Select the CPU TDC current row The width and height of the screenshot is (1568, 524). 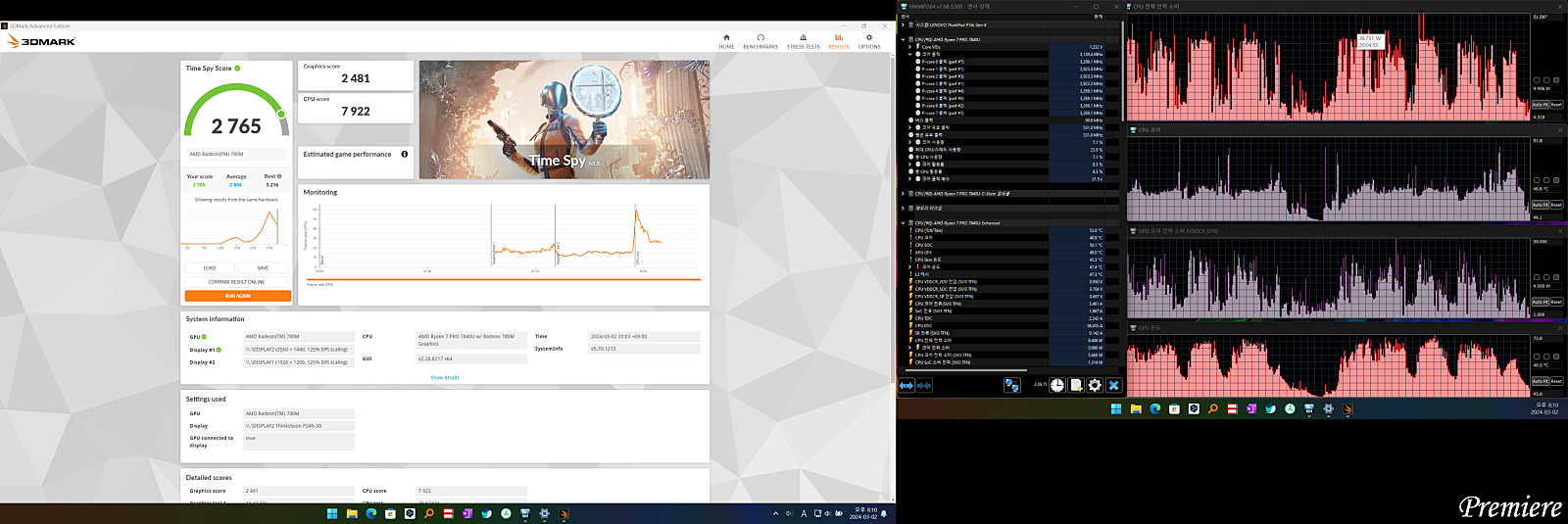point(1007,318)
